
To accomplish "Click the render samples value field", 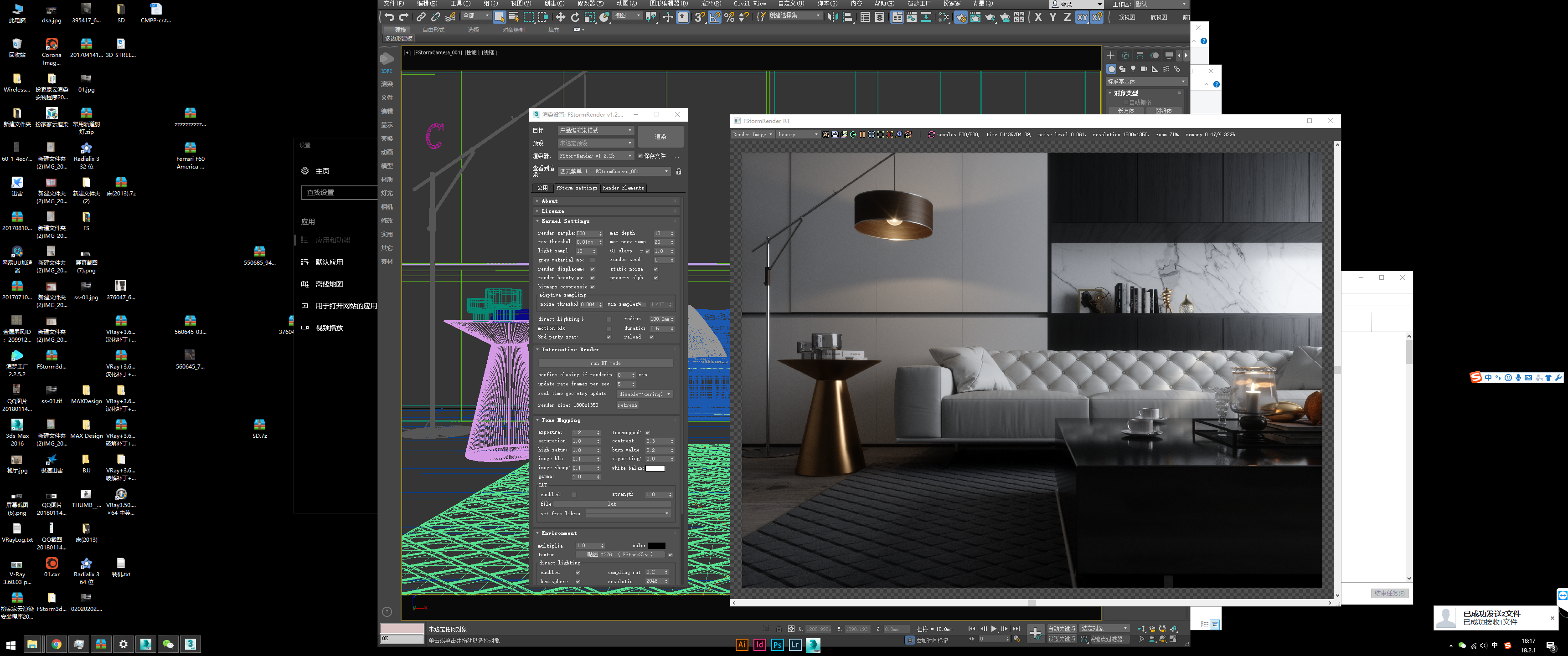I will point(589,234).
